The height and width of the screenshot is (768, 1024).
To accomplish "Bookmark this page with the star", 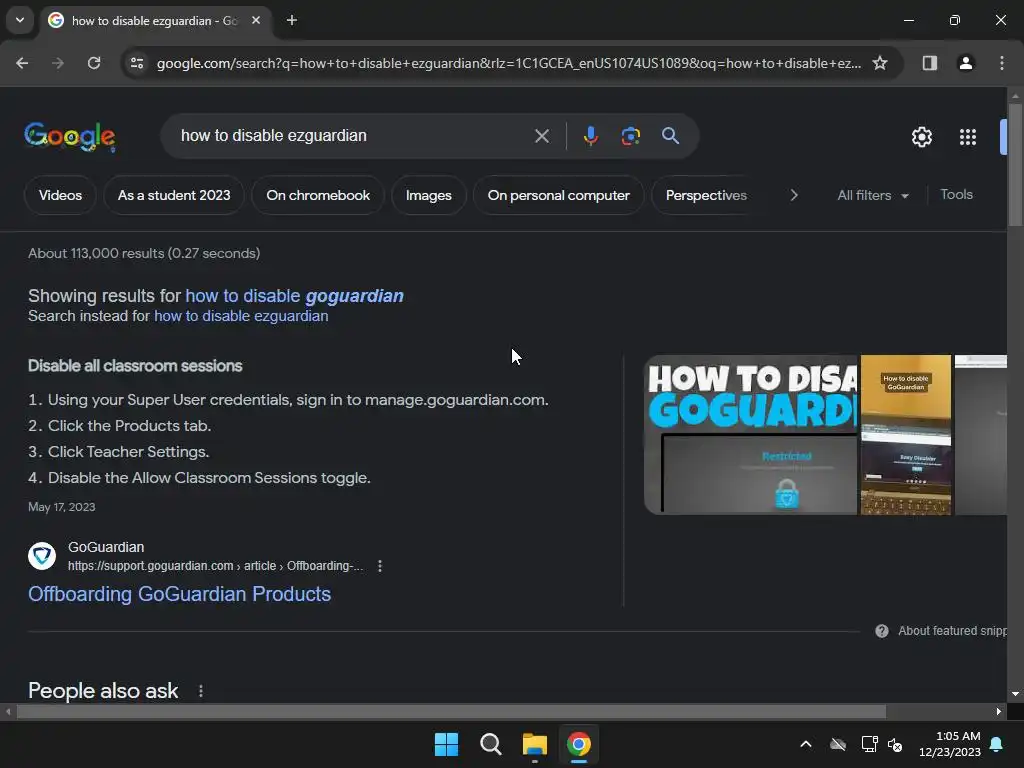I will point(880,63).
